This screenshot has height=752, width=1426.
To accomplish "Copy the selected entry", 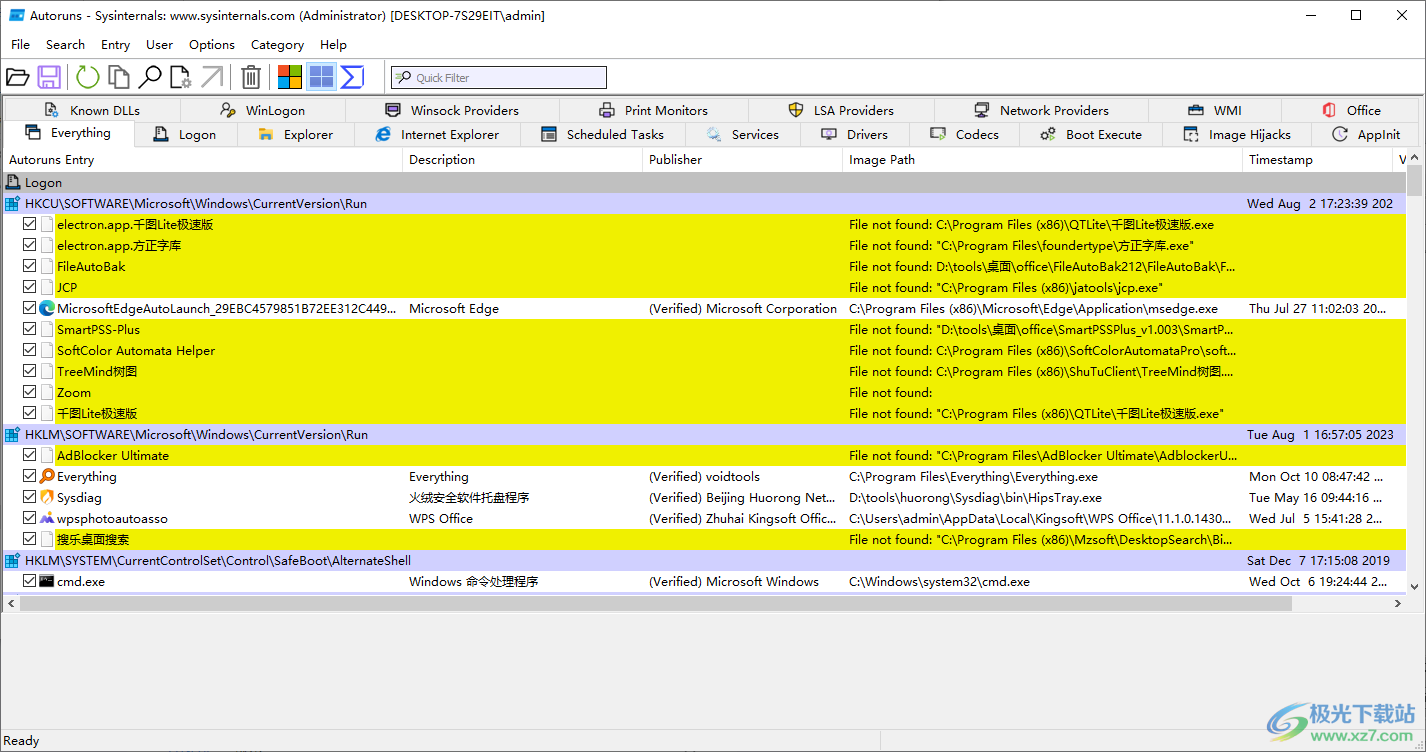I will [x=119, y=77].
